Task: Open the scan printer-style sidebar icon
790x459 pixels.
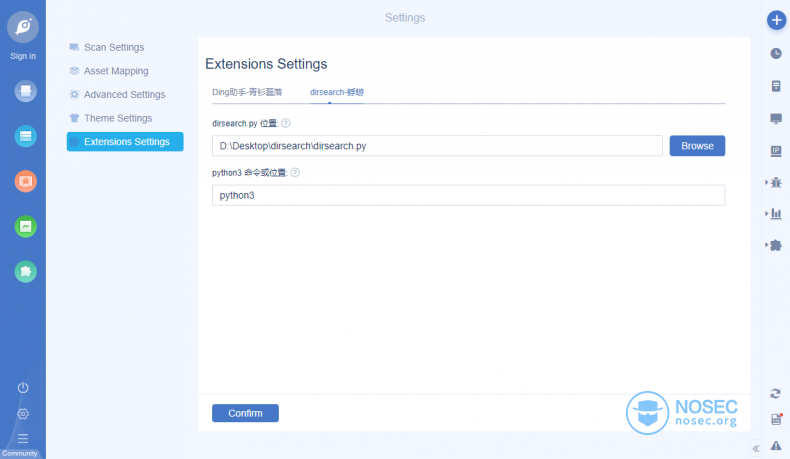Action: pos(25,91)
